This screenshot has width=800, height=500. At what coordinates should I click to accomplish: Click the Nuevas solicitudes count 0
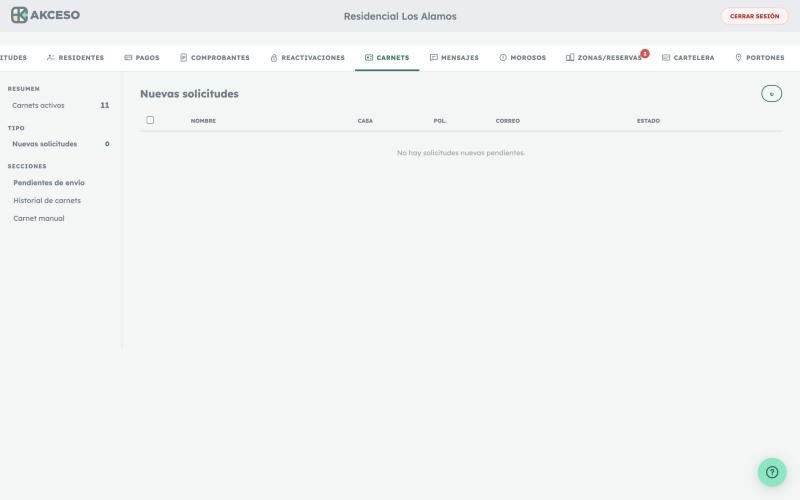point(107,144)
